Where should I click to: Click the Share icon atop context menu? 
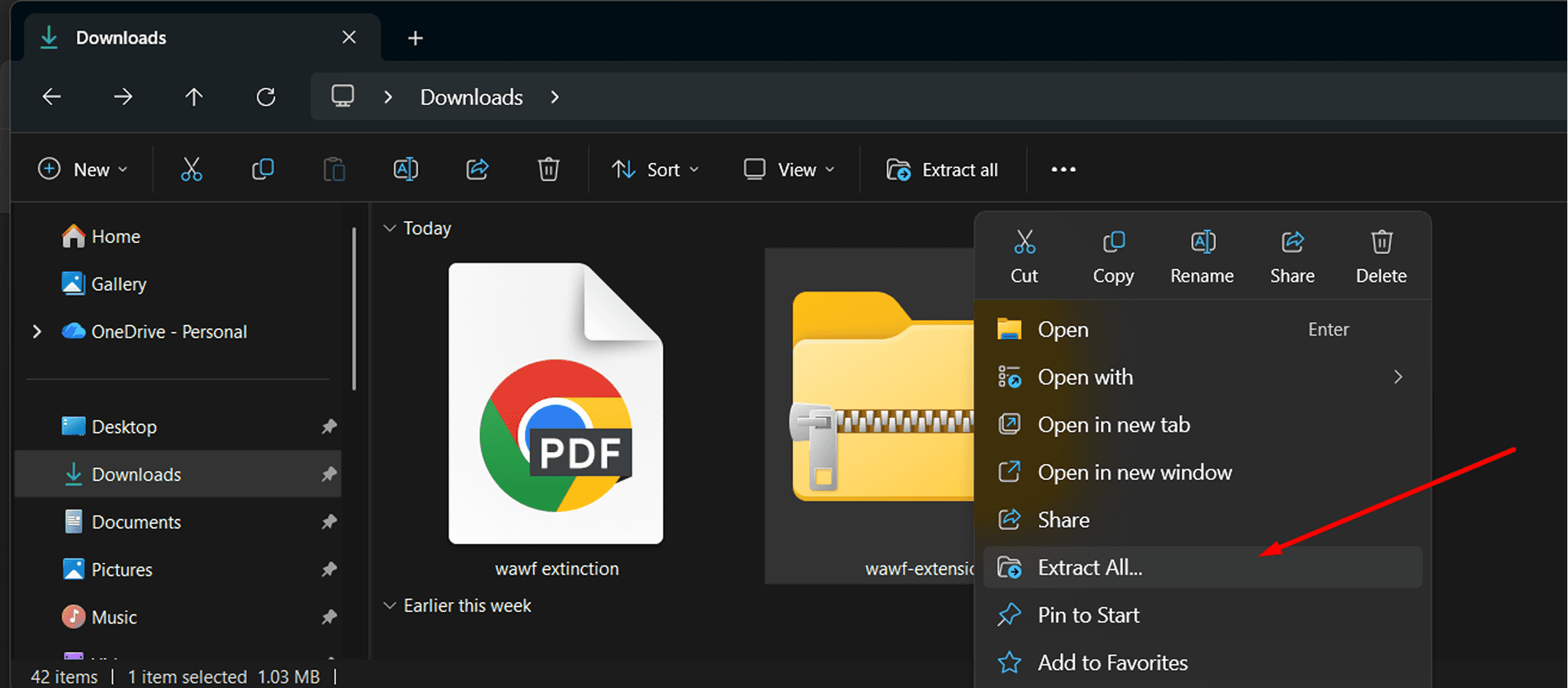point(1292,257)
